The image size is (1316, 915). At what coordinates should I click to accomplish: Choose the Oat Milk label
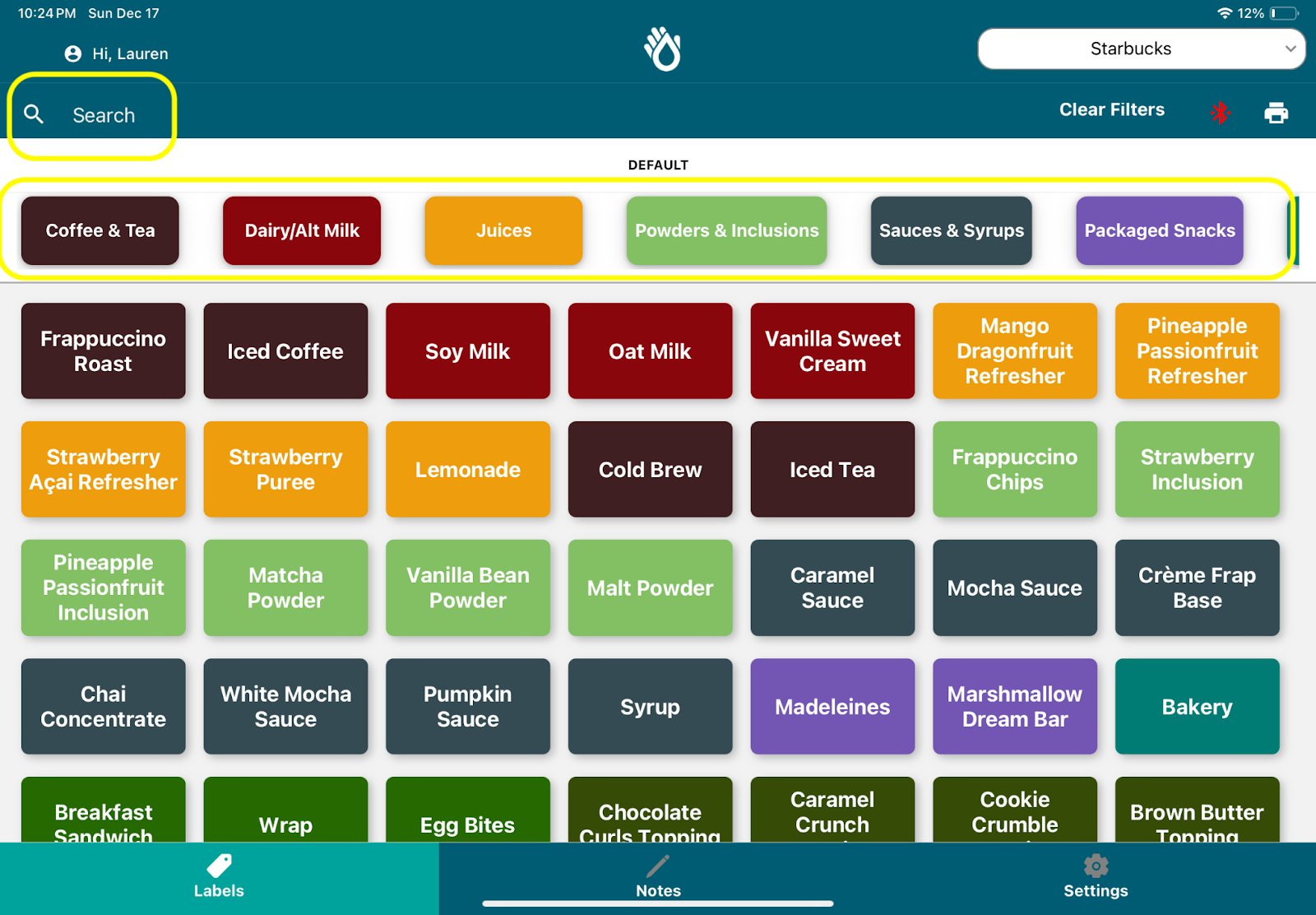point(651,351)
